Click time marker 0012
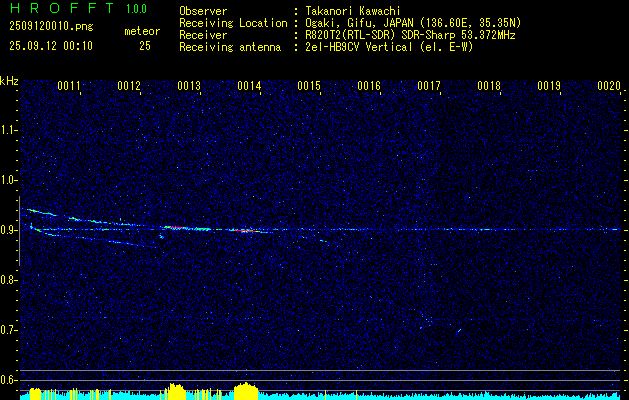 click(129, 86)
